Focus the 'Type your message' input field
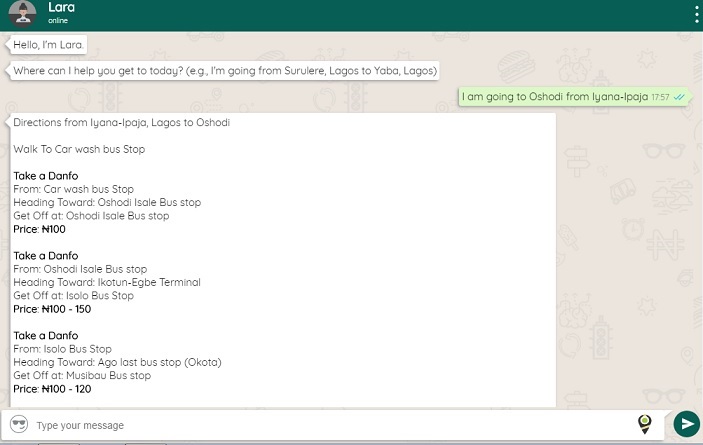The width and height of the screenshot is (703, 445). tap(332, 425)
